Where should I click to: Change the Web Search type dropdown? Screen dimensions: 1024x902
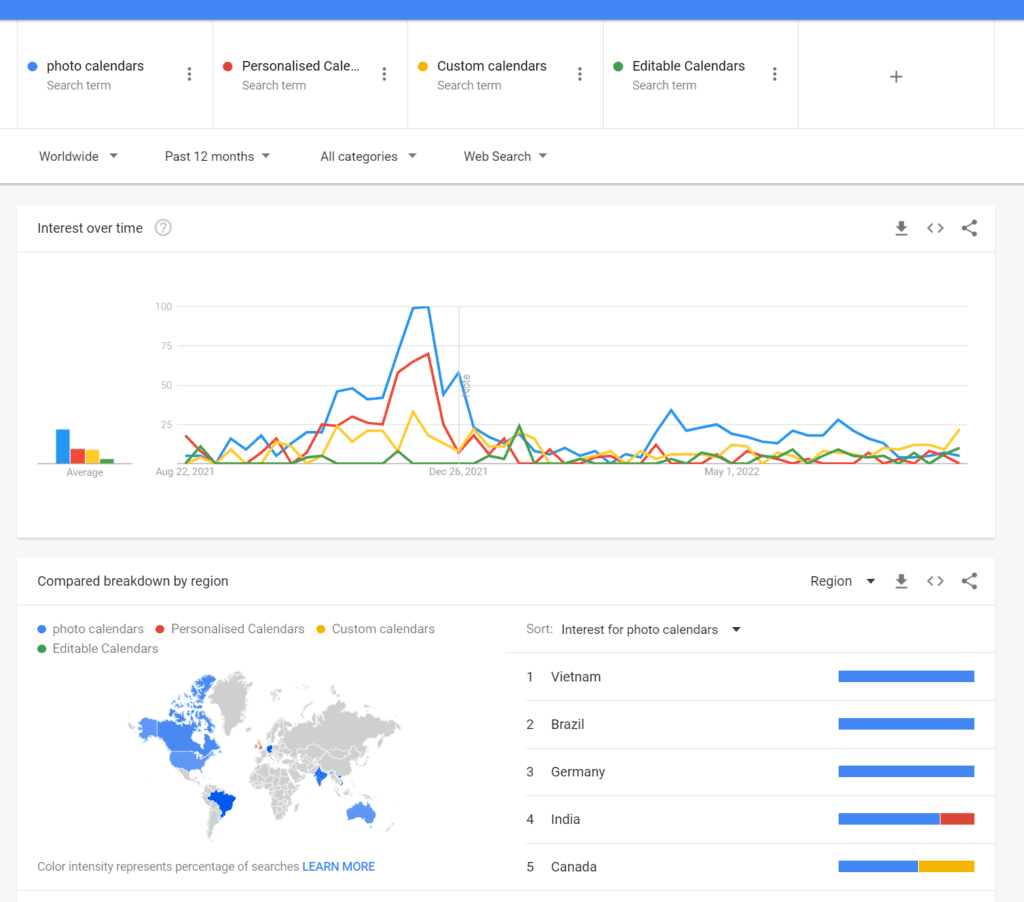tap(505, 156)
